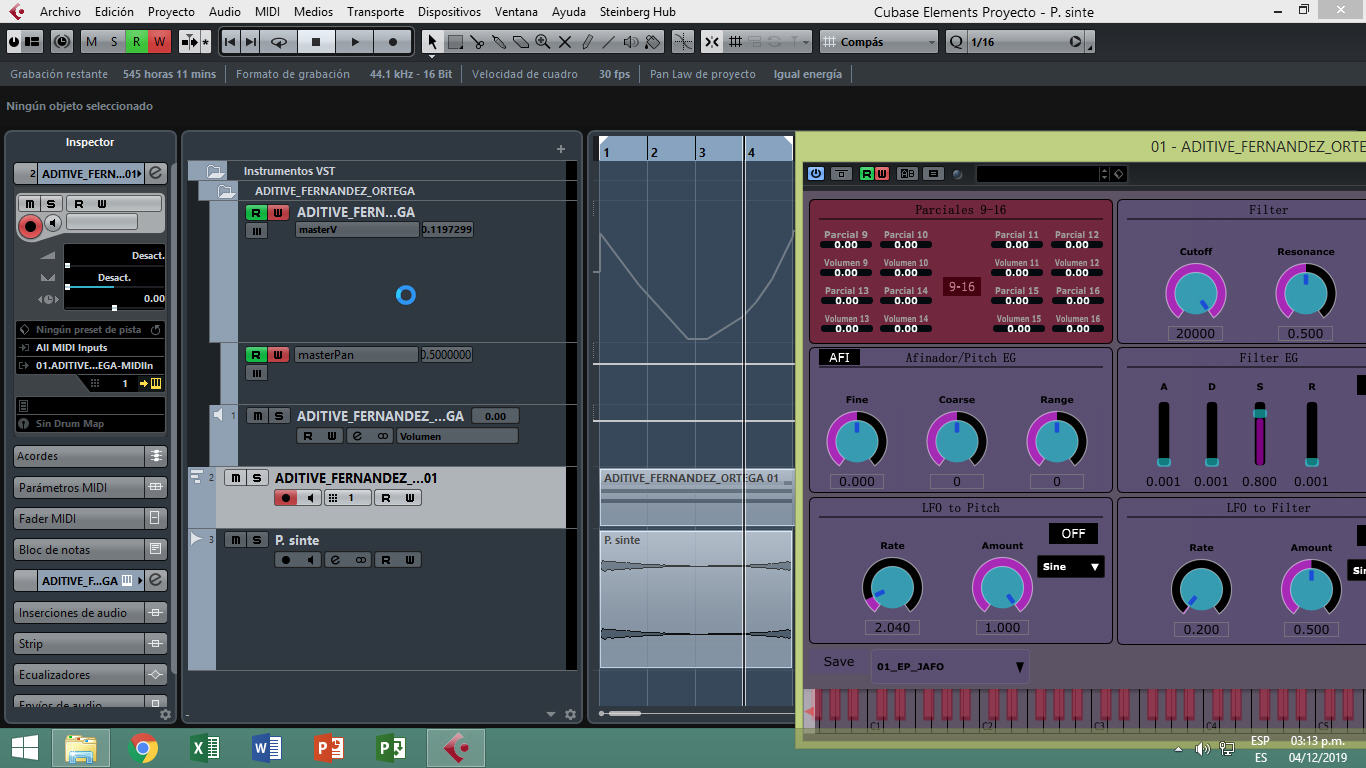Expand the Inserciones de audio section
The width and height of the screenshot is (1366, 768).
(x=90, y=612)
